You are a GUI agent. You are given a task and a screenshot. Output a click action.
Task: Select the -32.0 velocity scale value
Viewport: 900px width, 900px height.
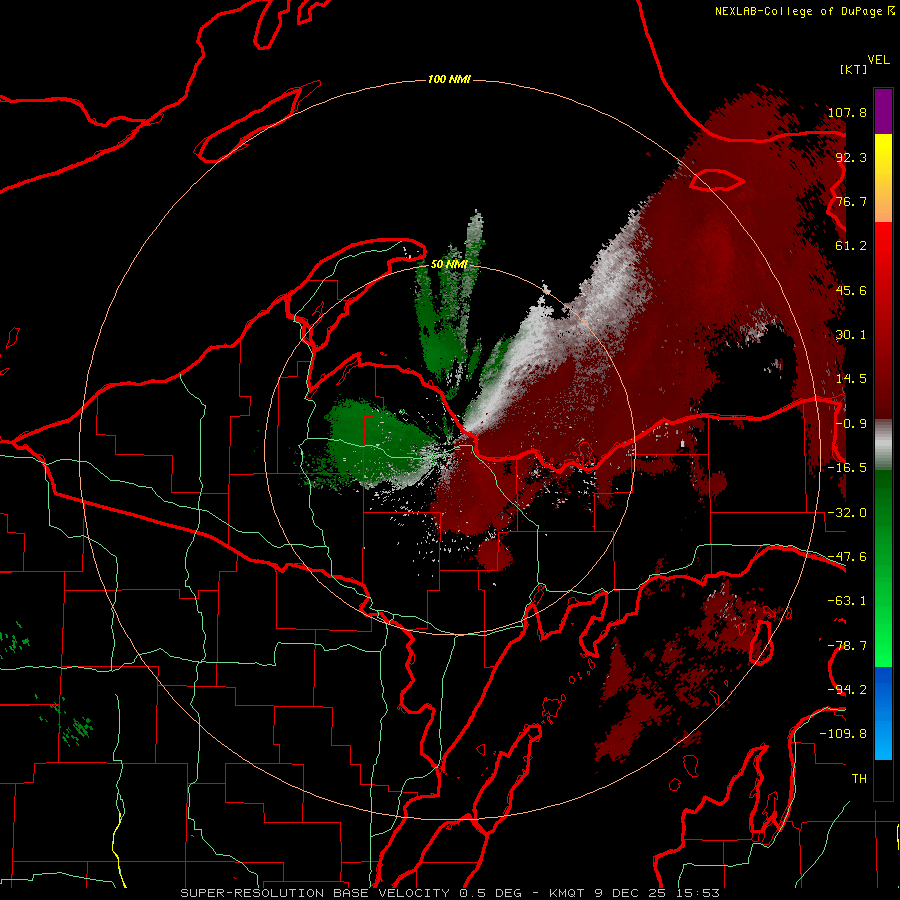pos(847,513)
